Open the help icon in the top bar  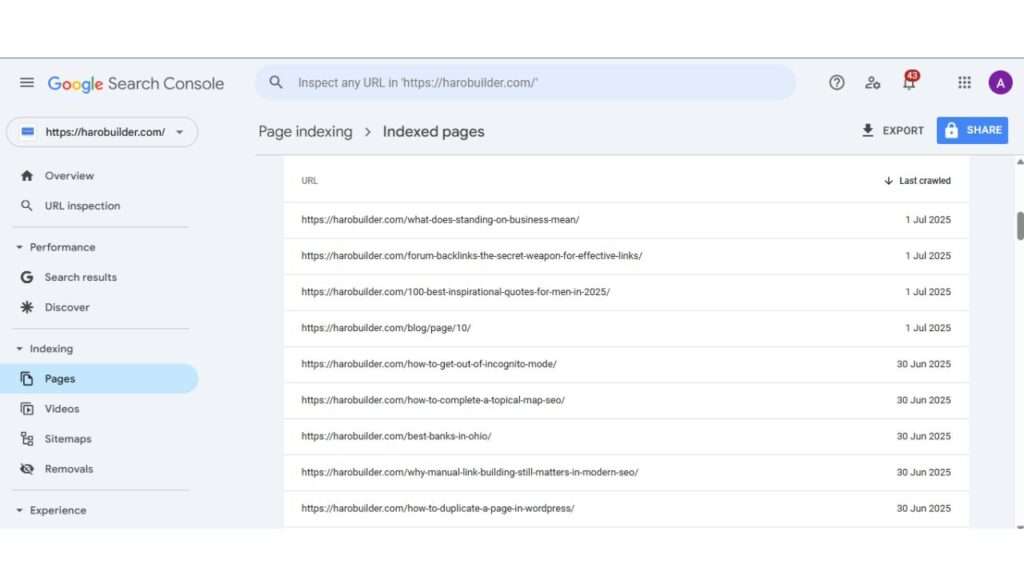[x=836, y=83]
